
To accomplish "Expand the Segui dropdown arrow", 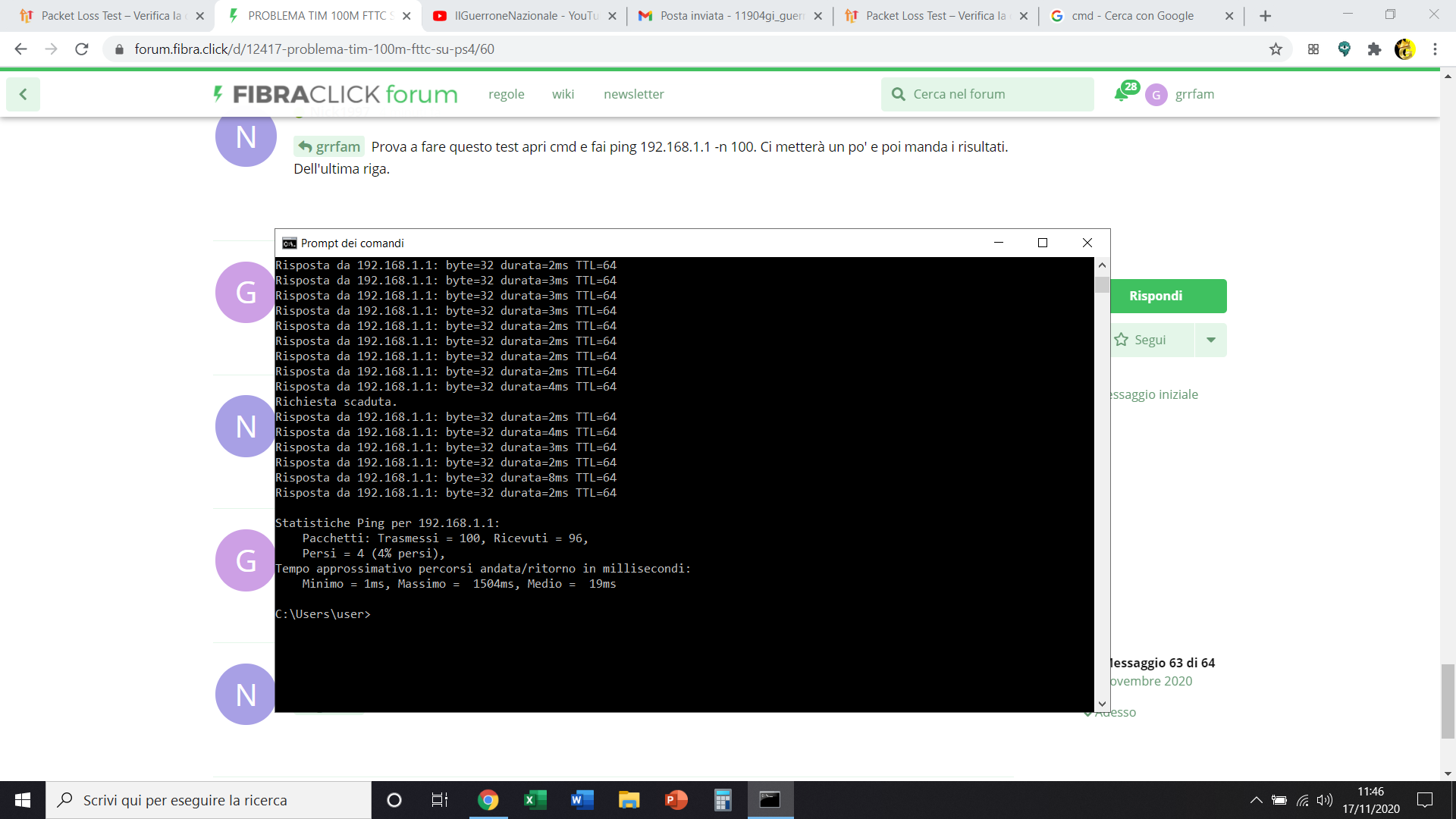I will [x=1210, y=340].
